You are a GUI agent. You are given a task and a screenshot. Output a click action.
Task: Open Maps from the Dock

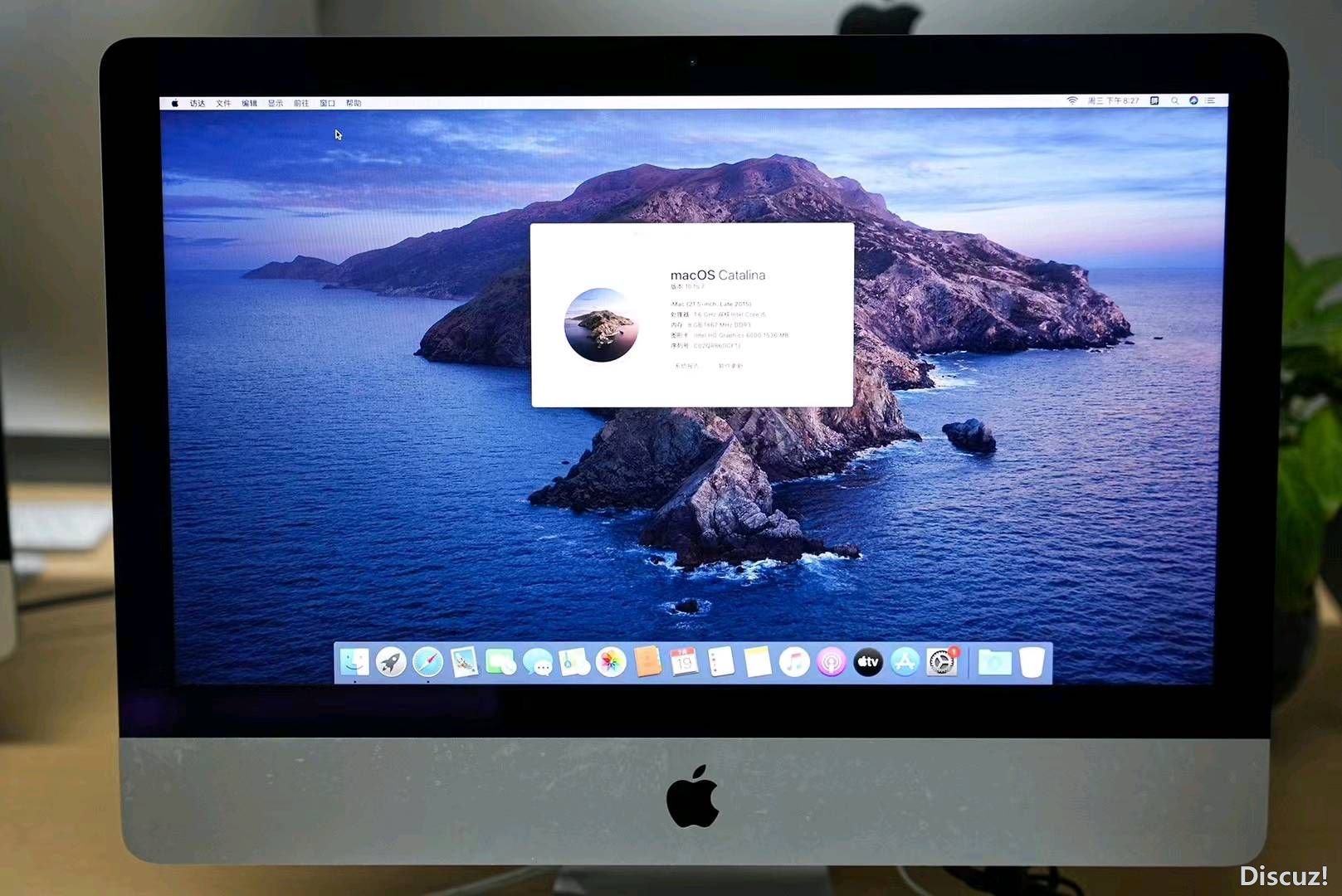(574, 662)
